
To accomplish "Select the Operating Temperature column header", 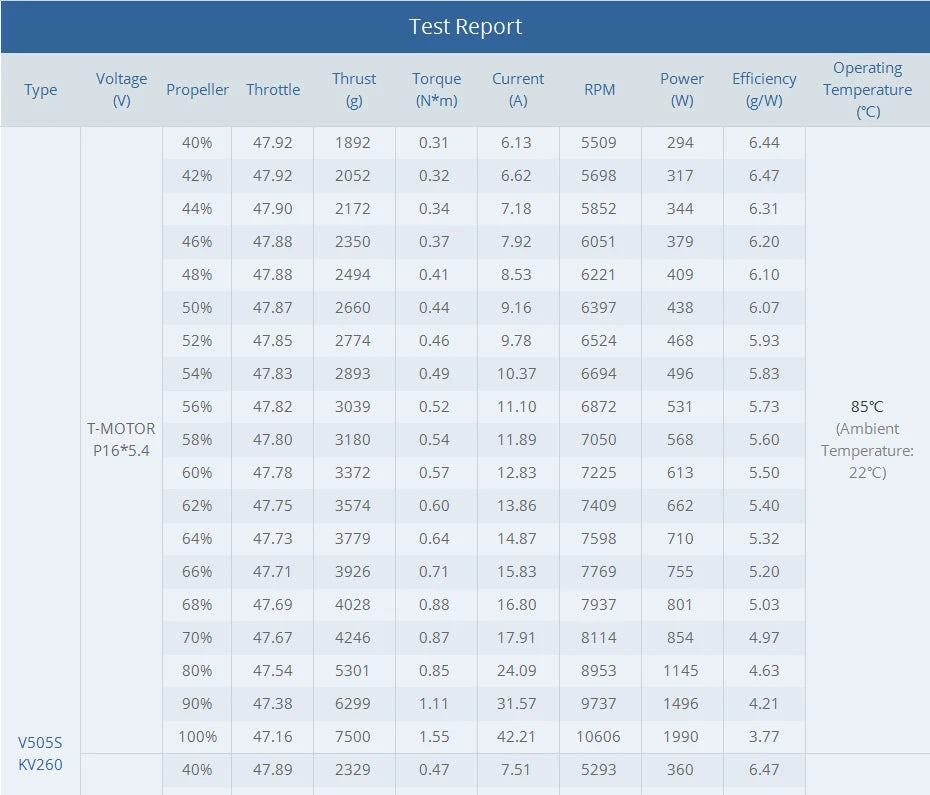I will tap(867, 90).
